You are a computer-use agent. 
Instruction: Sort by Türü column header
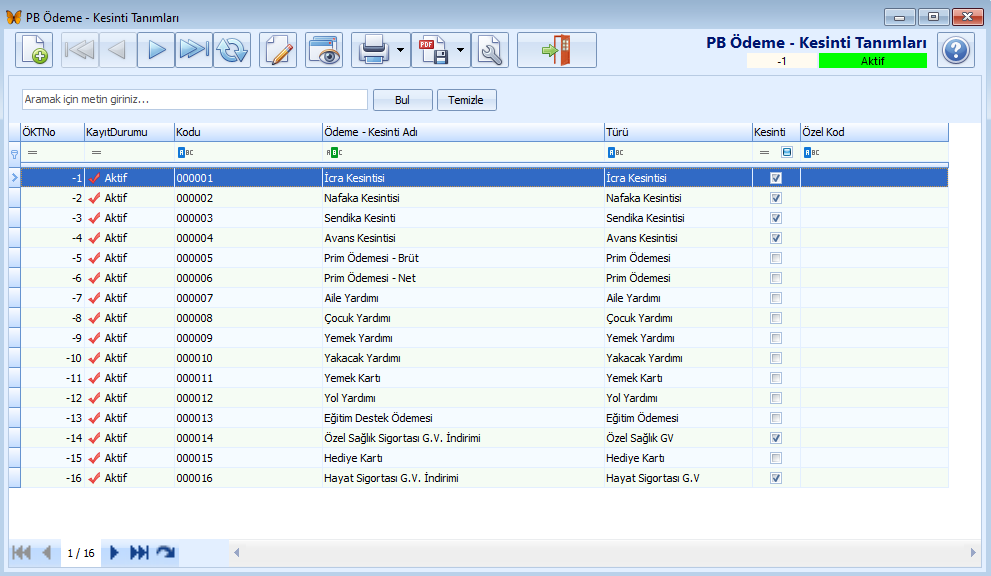pos(678,132)
